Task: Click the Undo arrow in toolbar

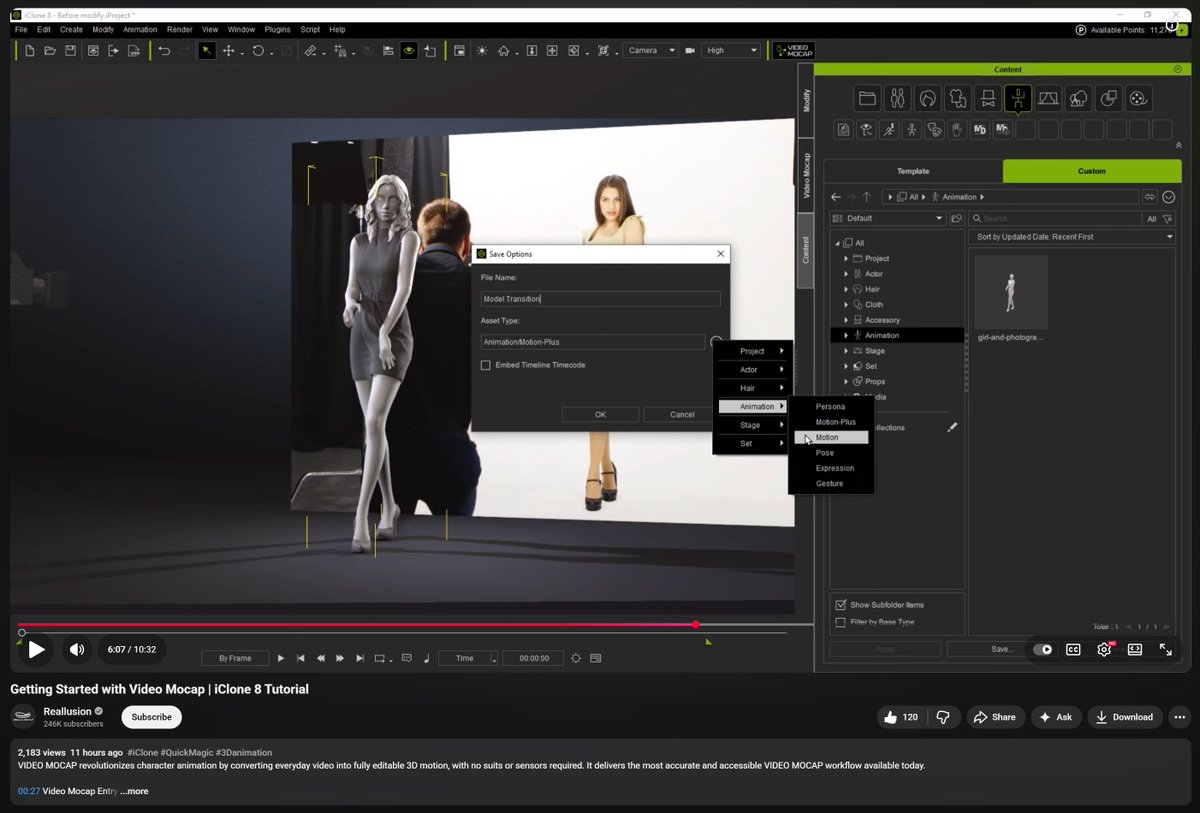Action: tap(164, 50)
